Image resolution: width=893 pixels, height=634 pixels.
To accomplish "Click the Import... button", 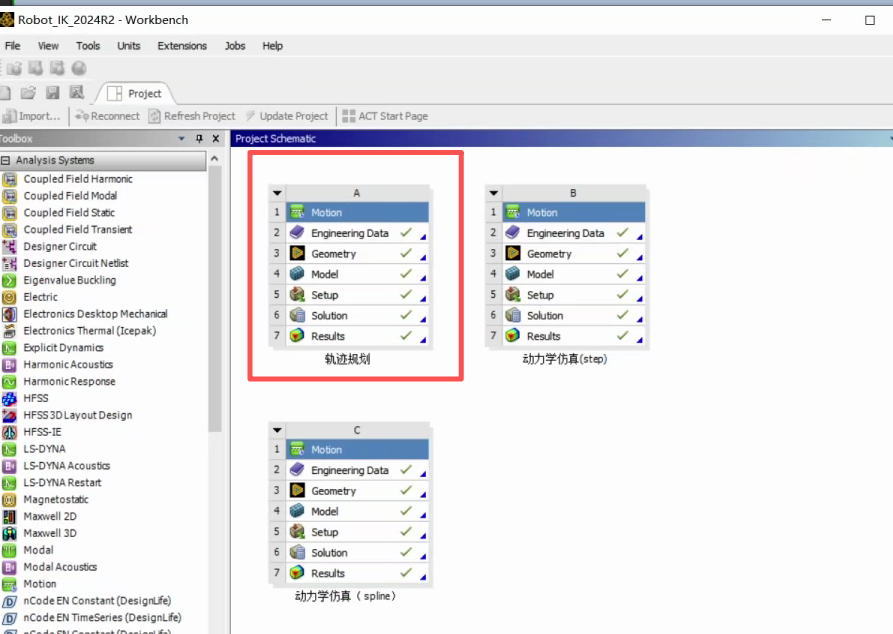I will pos(32,116).
